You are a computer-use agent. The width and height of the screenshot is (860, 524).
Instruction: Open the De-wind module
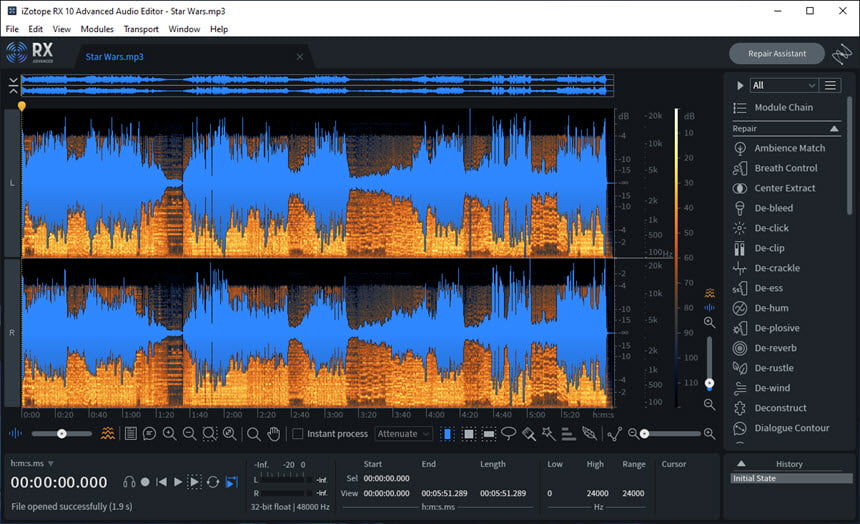[761, 388]
